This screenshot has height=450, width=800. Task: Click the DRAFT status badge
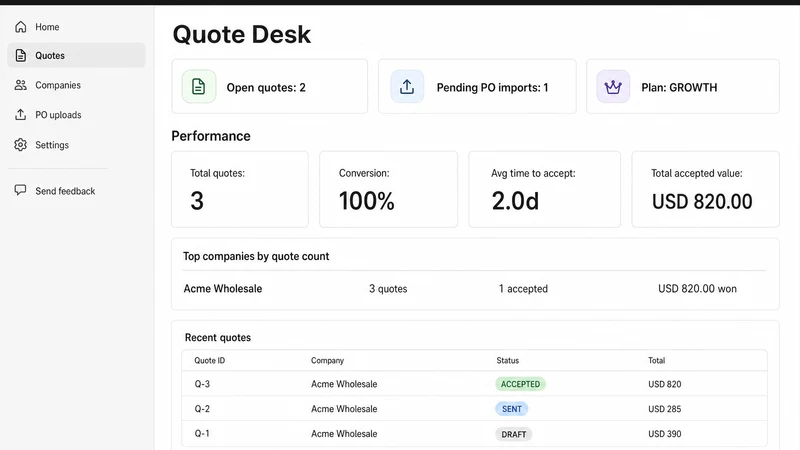[x=514, y=434]
